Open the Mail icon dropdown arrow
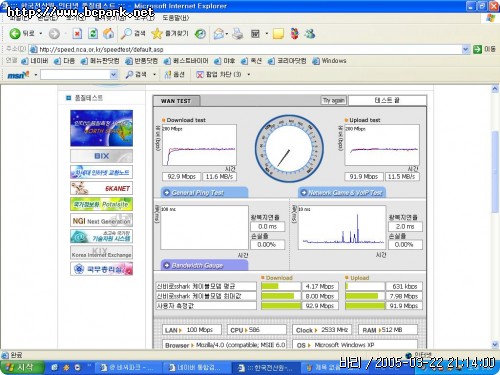The height and width of the screenshot is (375, 500). tap(227, 34)
